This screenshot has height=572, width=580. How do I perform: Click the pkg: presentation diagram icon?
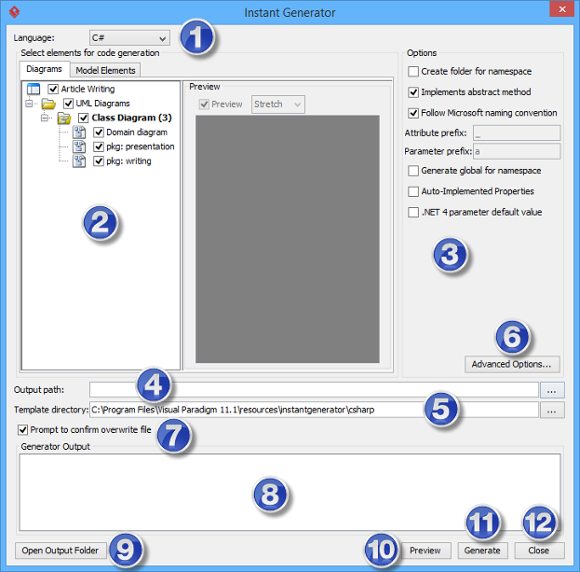(79, 147)
